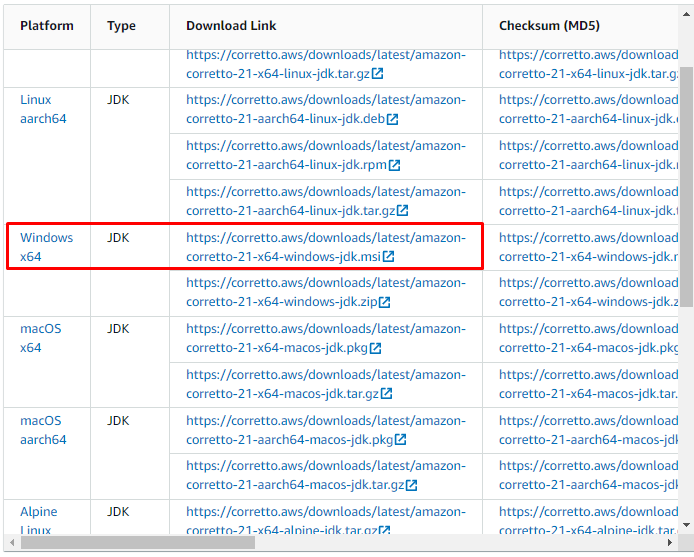Open checksum link for aarch64-macos-jdk.tar.gz
This screenshot has height=557, width=694.
pyautogui.click(x=588, y=476)
